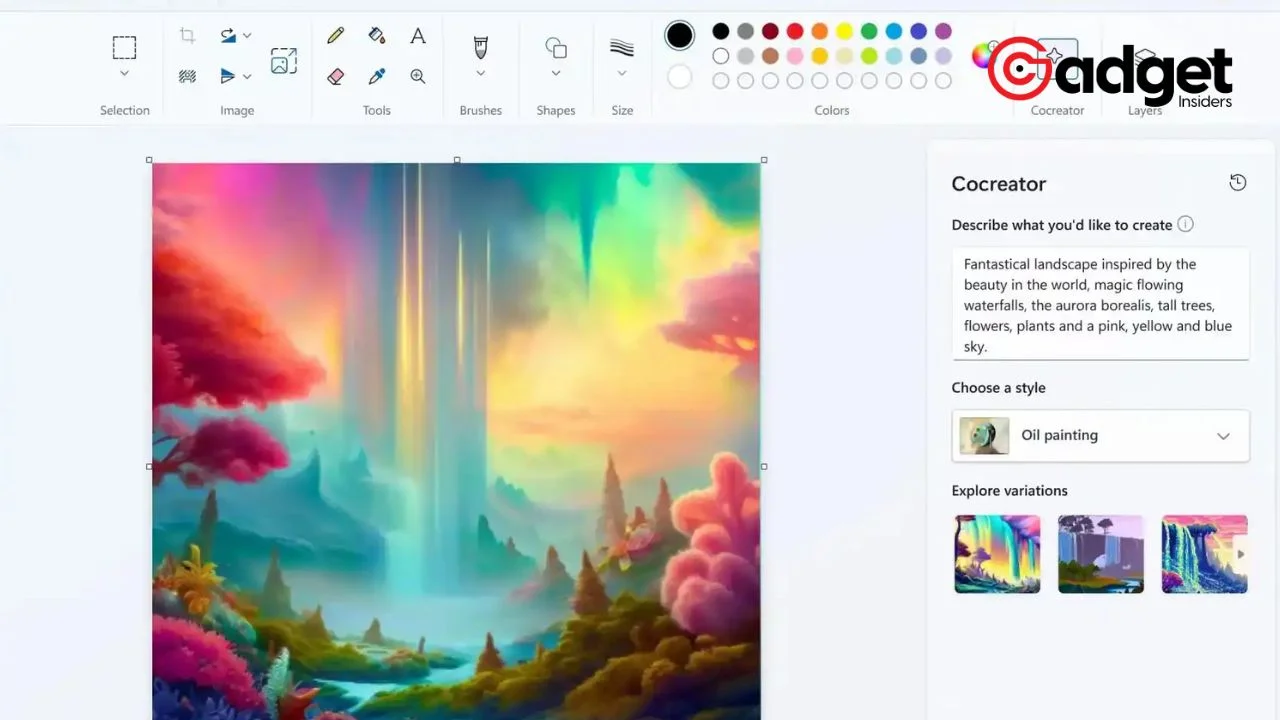Viewport: 1280px width, 720px height.
Task: Click the Shapes tool icon
Action: pyautogui.click(x=556, y=47)
